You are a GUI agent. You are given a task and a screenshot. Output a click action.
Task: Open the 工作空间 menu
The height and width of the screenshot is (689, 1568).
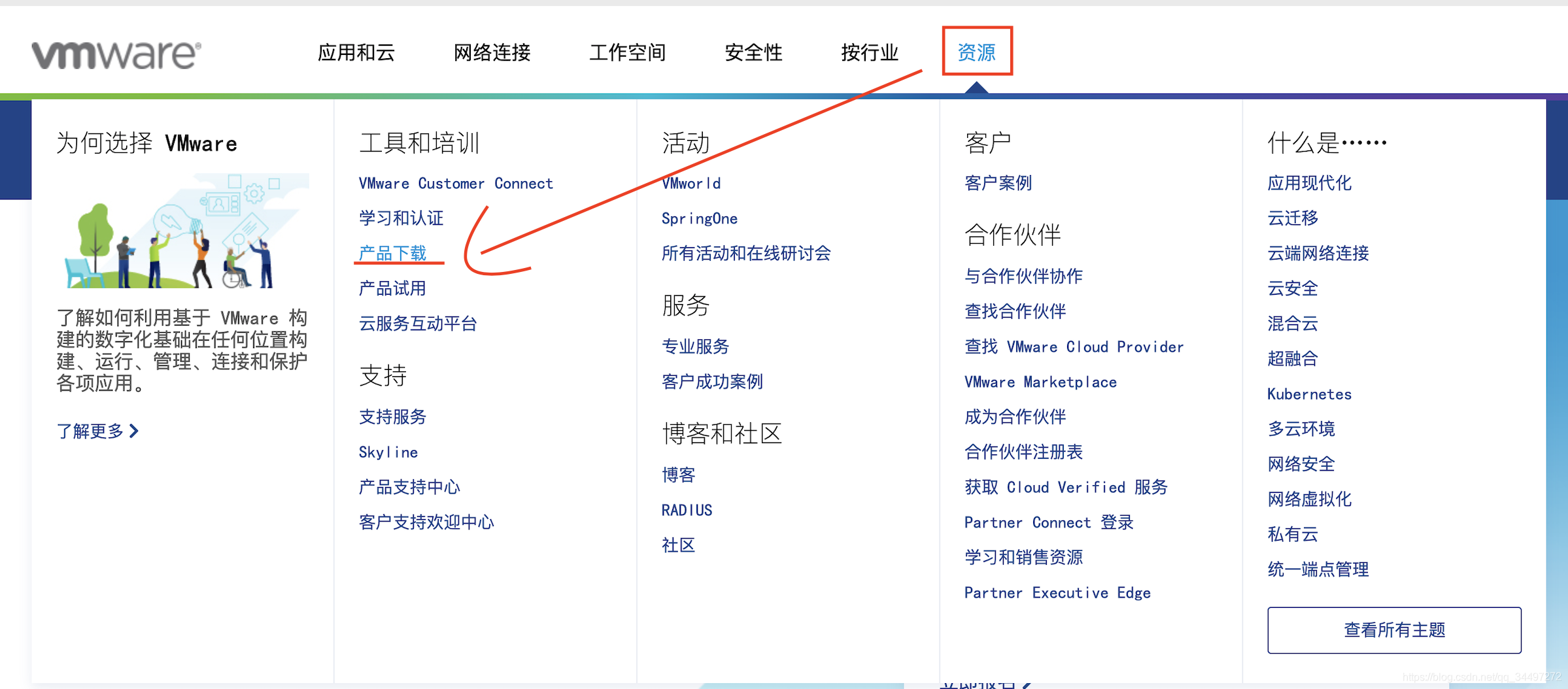click(628, 52)
